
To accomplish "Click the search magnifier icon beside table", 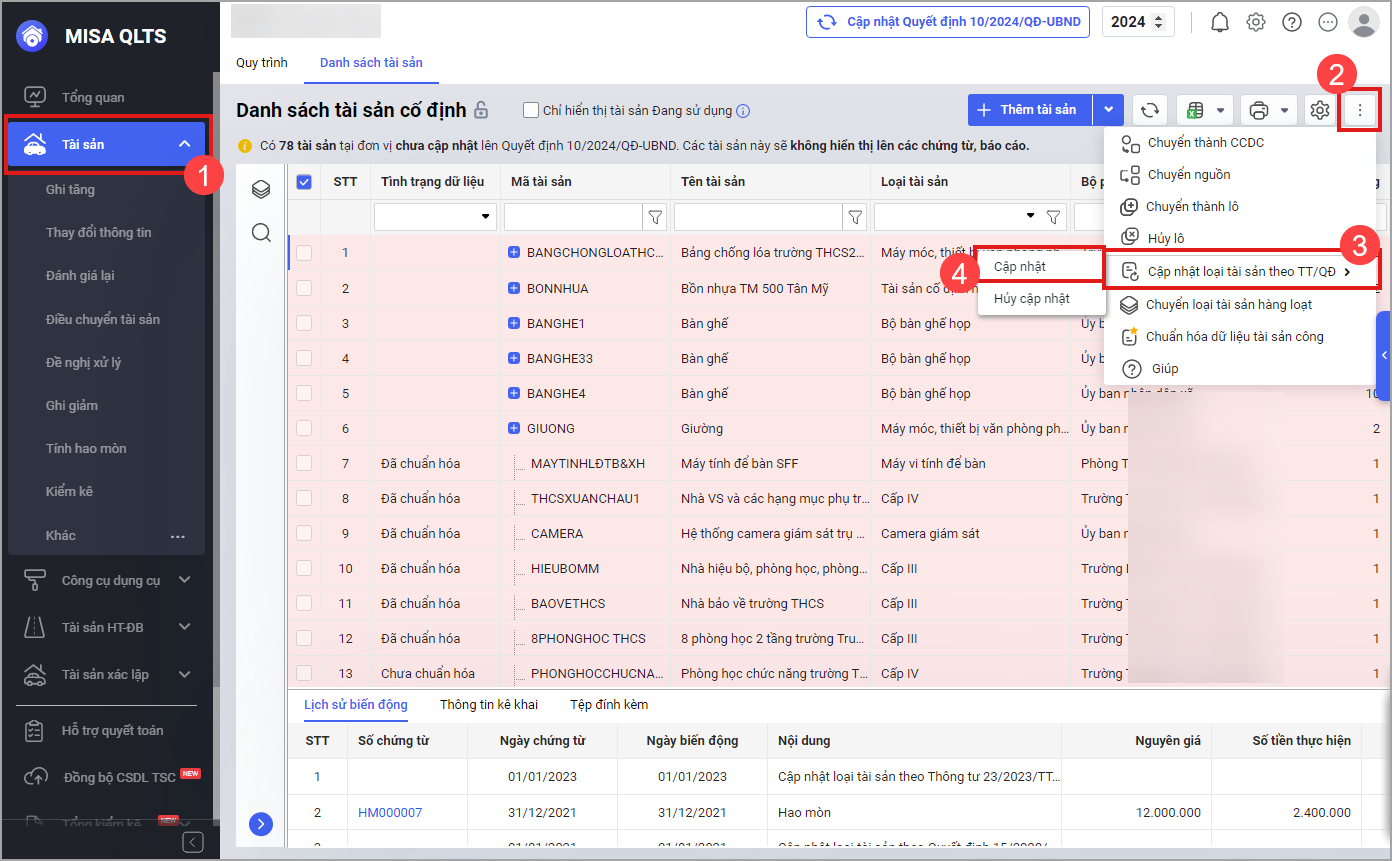I will (261, 232).
